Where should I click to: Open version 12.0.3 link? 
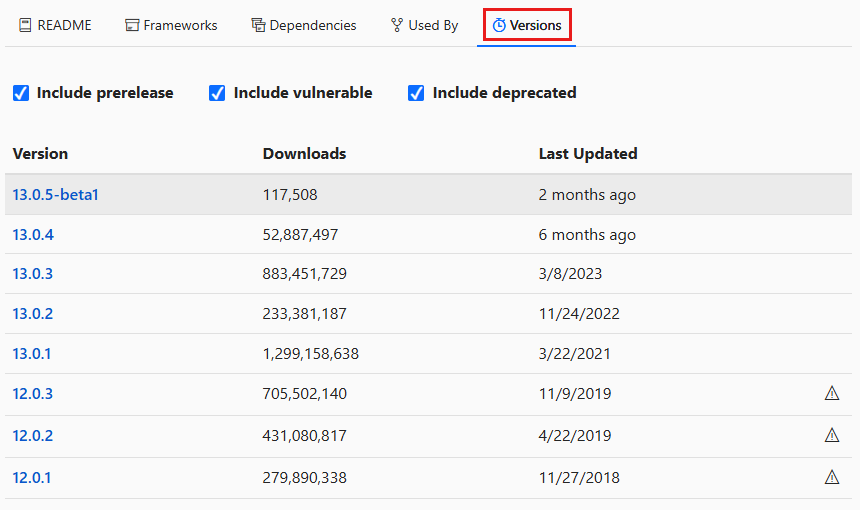[33, 394]
